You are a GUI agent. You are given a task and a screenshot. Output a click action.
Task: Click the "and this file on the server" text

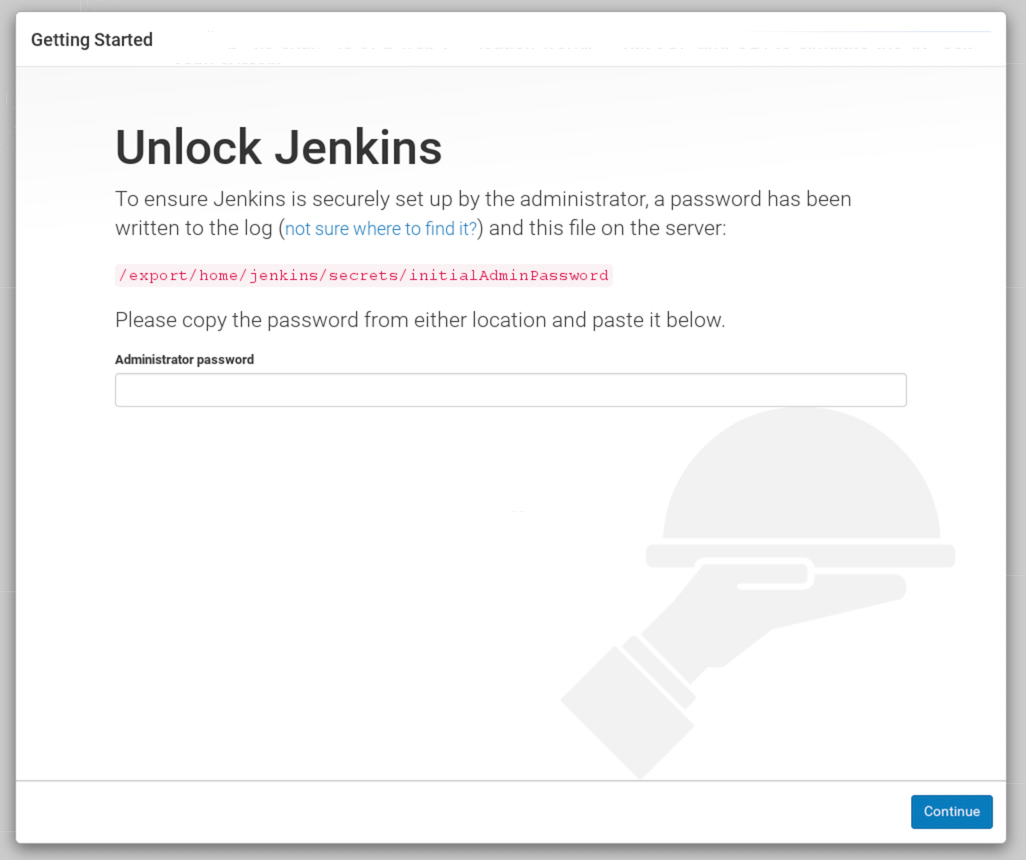point(608,228)
